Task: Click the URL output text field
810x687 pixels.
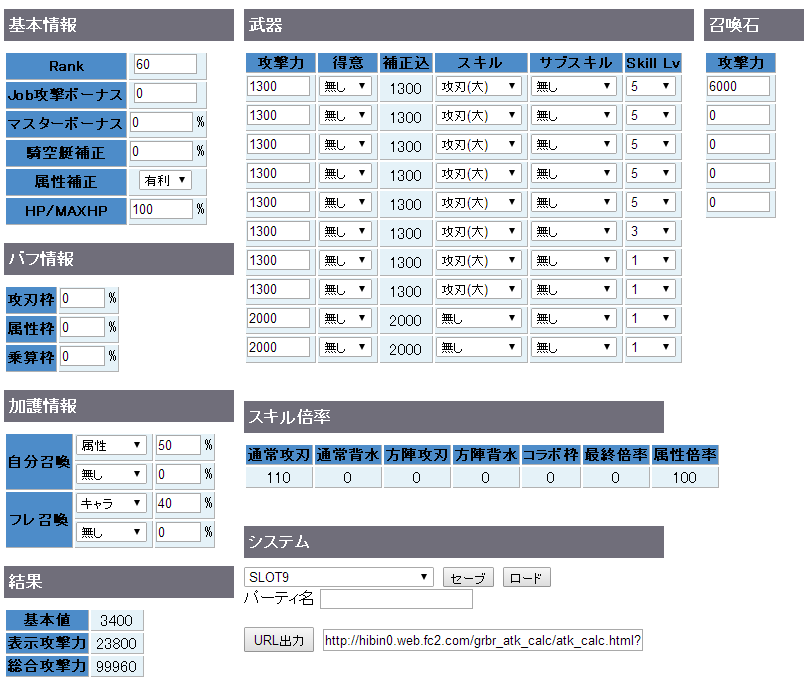Action: click(482, 641)
